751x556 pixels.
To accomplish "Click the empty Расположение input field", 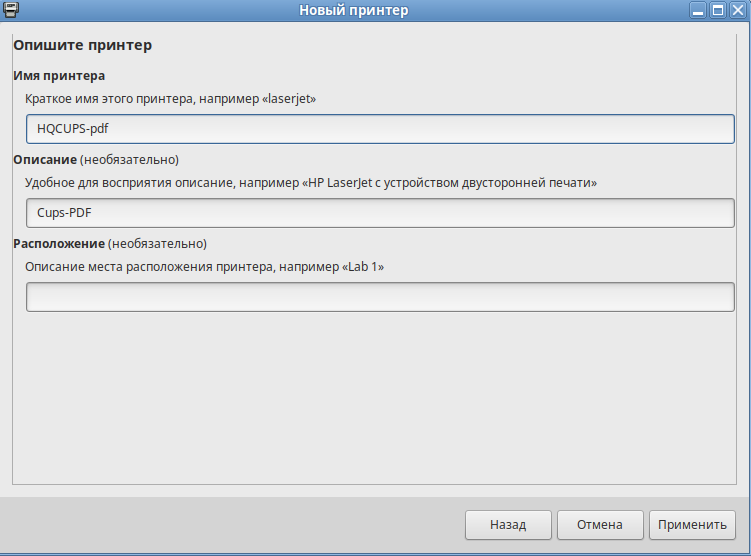I will pos(380,297).
